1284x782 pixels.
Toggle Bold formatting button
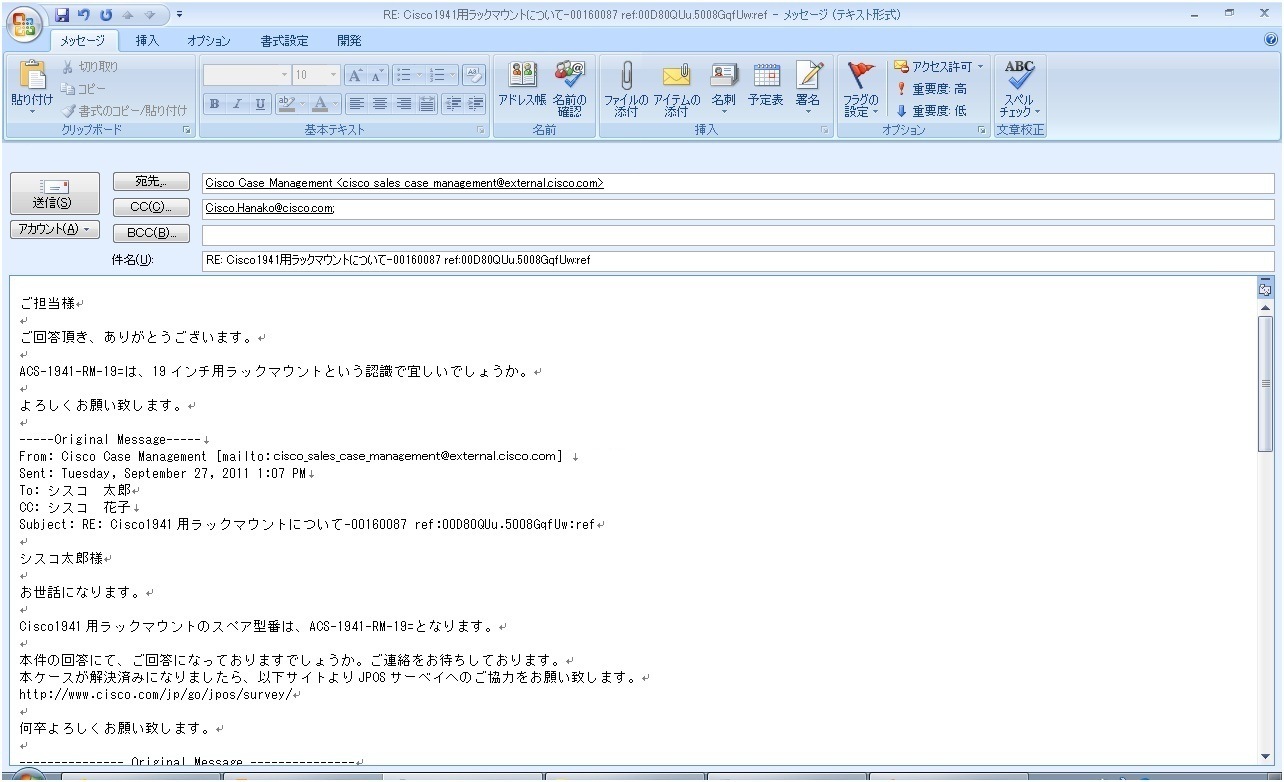(214, 104)
